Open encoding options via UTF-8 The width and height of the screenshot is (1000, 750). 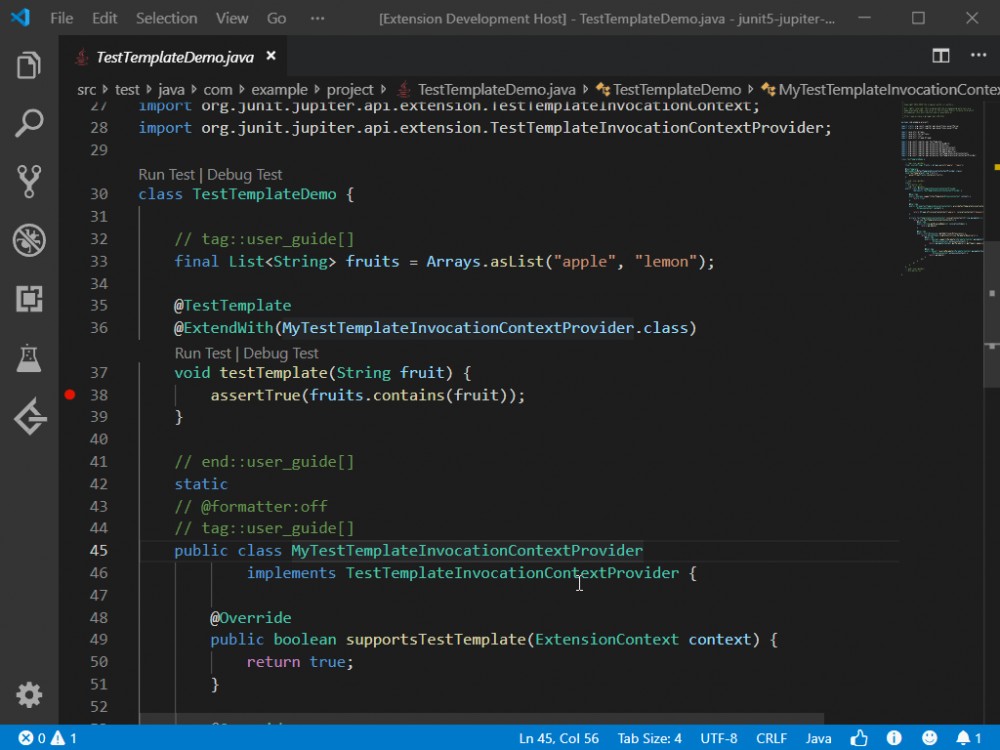pyautogui.click(x=718, y=738)
